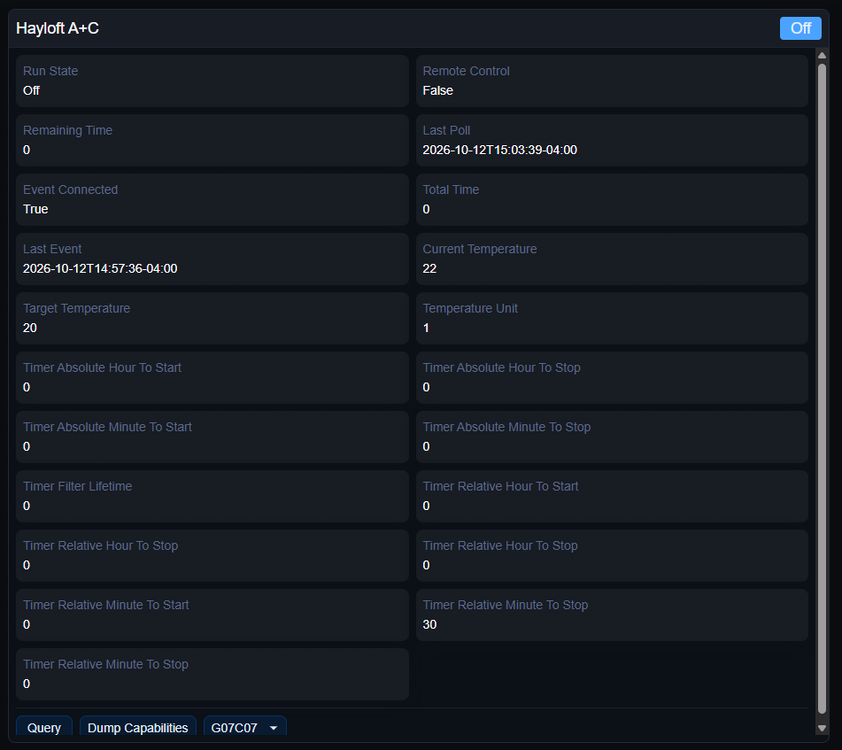The image size is (842, 750).
Task: Select the Current Temperature label
Action: pyautogui.click(x=480, y=249)
